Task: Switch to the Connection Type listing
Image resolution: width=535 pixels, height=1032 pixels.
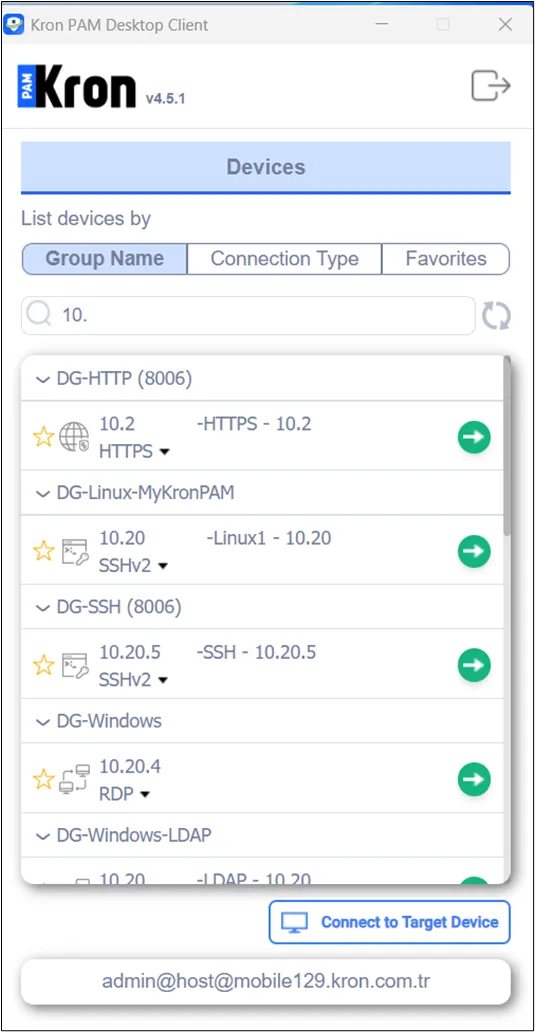Action: coord(284,259)
